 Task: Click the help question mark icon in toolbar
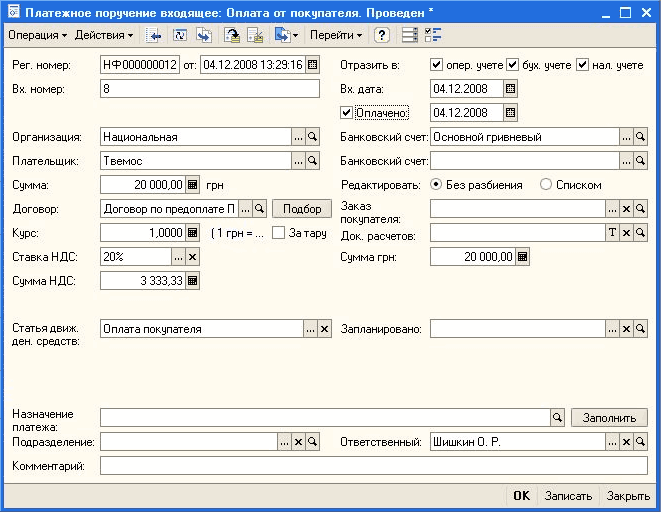tap(381, 35)
